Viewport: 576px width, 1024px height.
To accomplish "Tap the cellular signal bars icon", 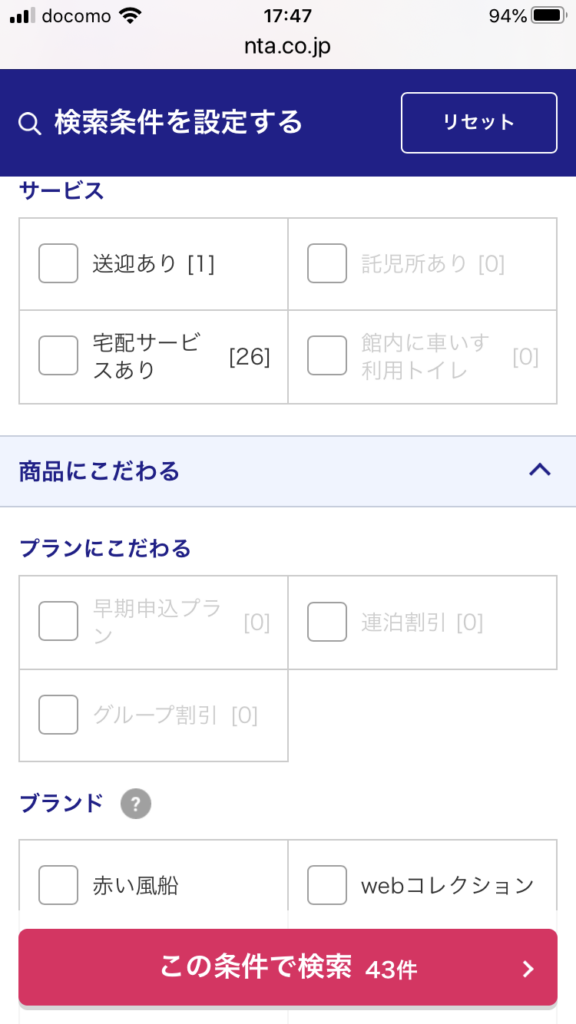I will [x=23, y=16].
